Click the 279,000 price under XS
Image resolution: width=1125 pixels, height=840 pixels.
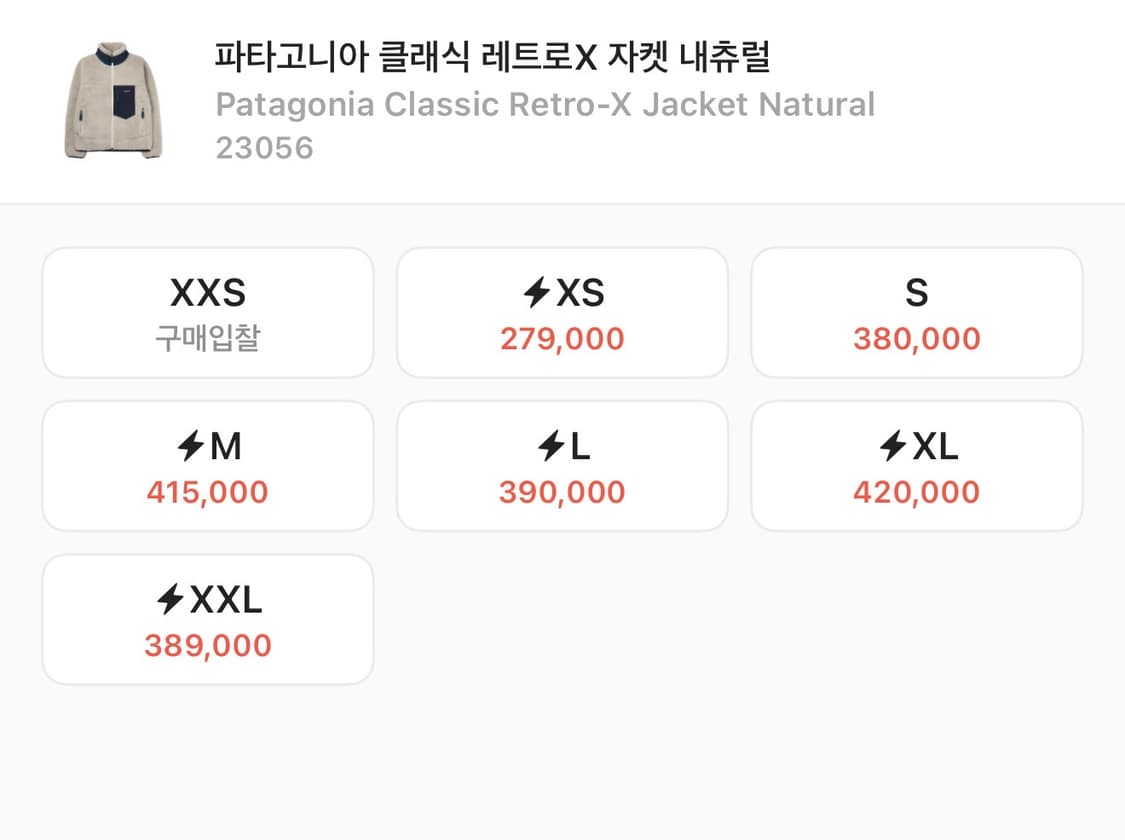[x=562, y=338]
